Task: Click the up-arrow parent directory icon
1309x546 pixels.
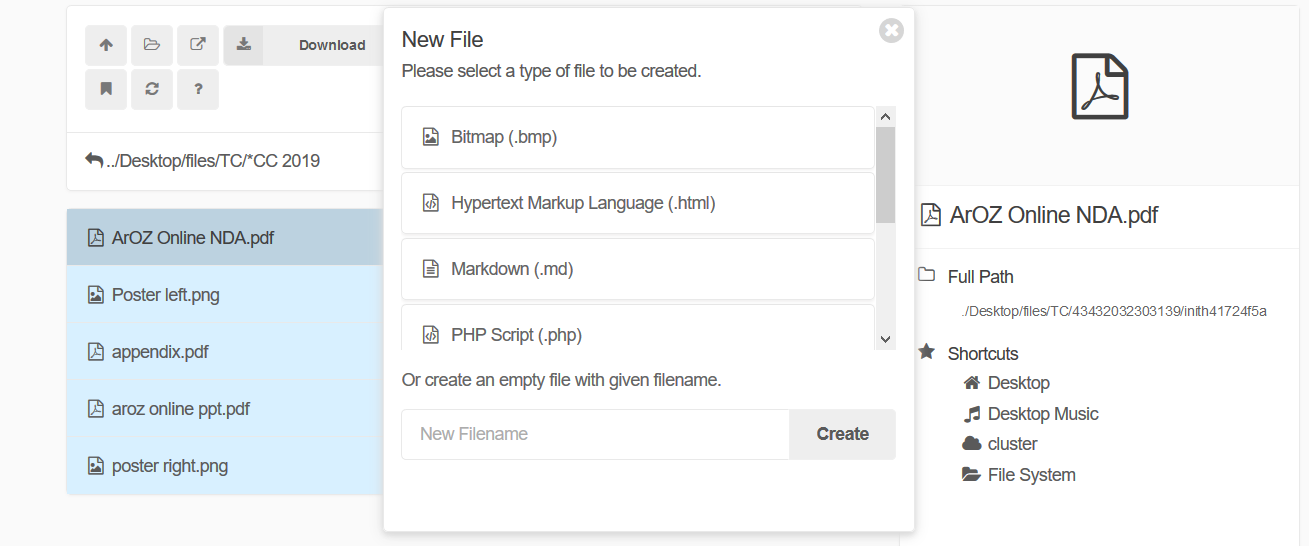Action: tap(106, 45)
